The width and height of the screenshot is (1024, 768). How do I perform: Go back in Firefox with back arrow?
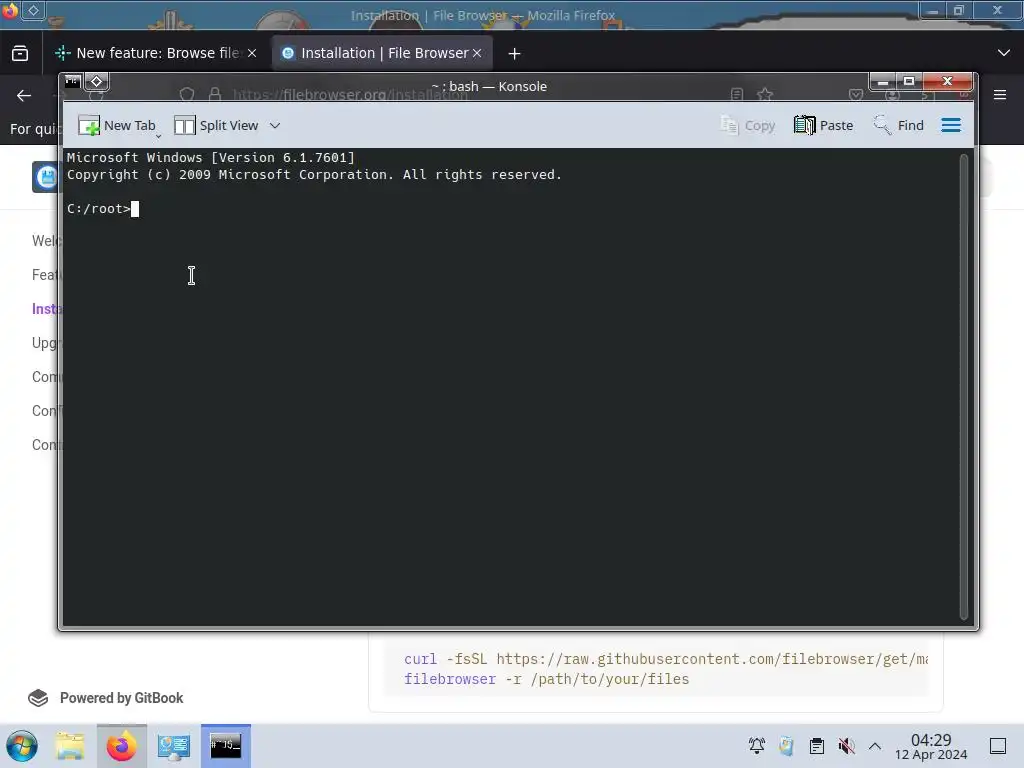click(x=24, y=96)
